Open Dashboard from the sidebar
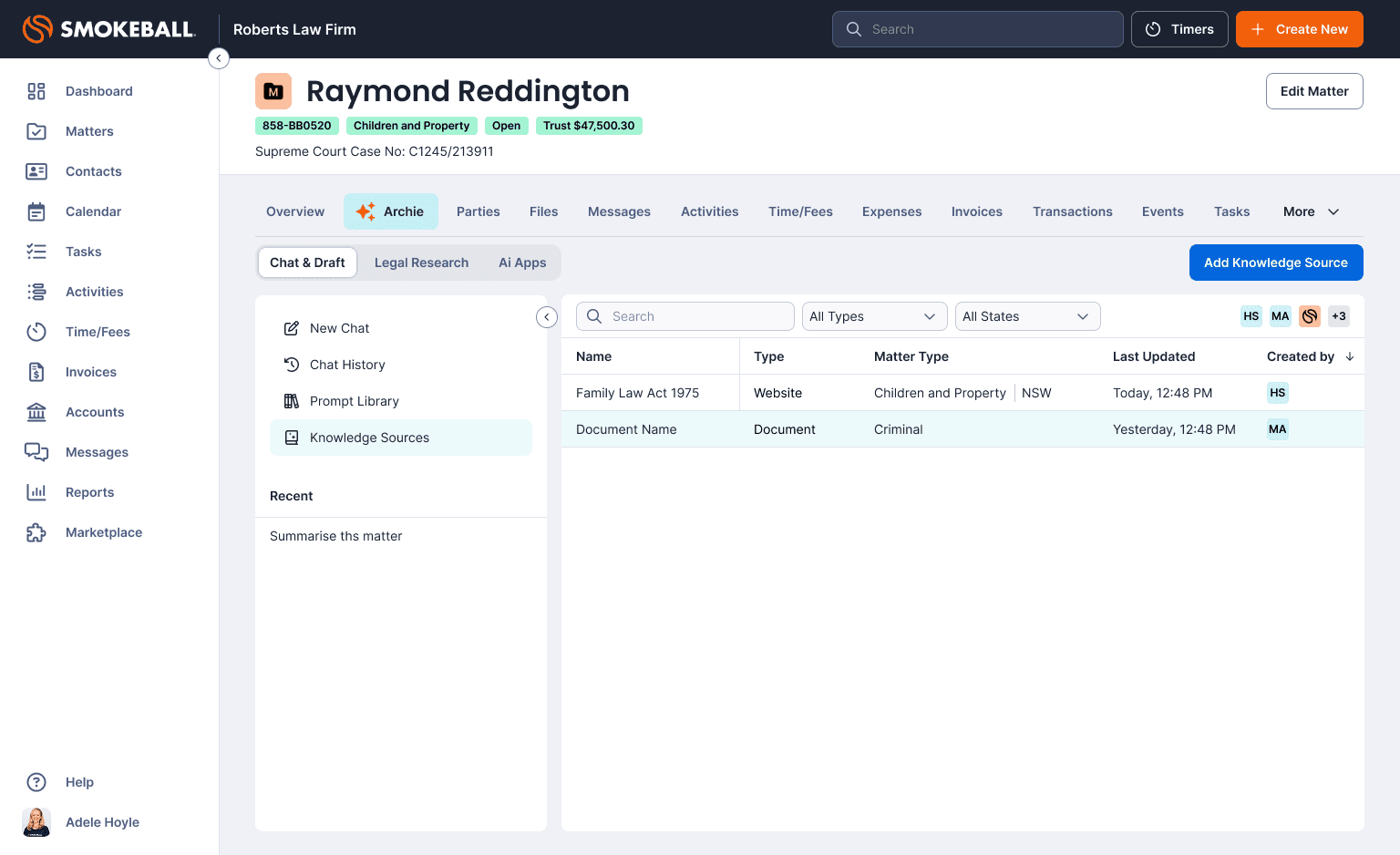1400x855 pixels. [98, 91]
